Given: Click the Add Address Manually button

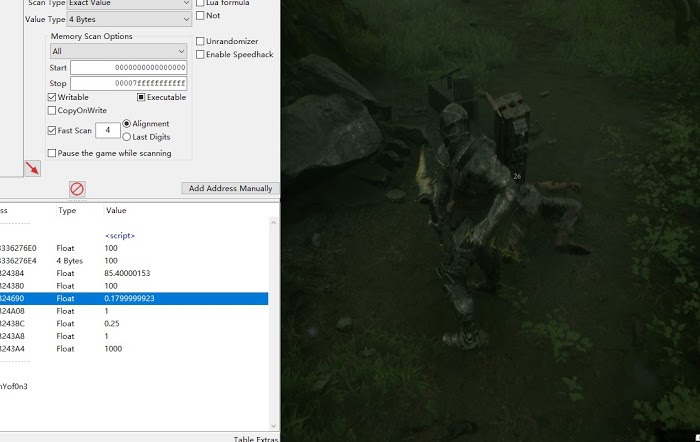Looking at the screenshot, I should [x=230, y=188].
